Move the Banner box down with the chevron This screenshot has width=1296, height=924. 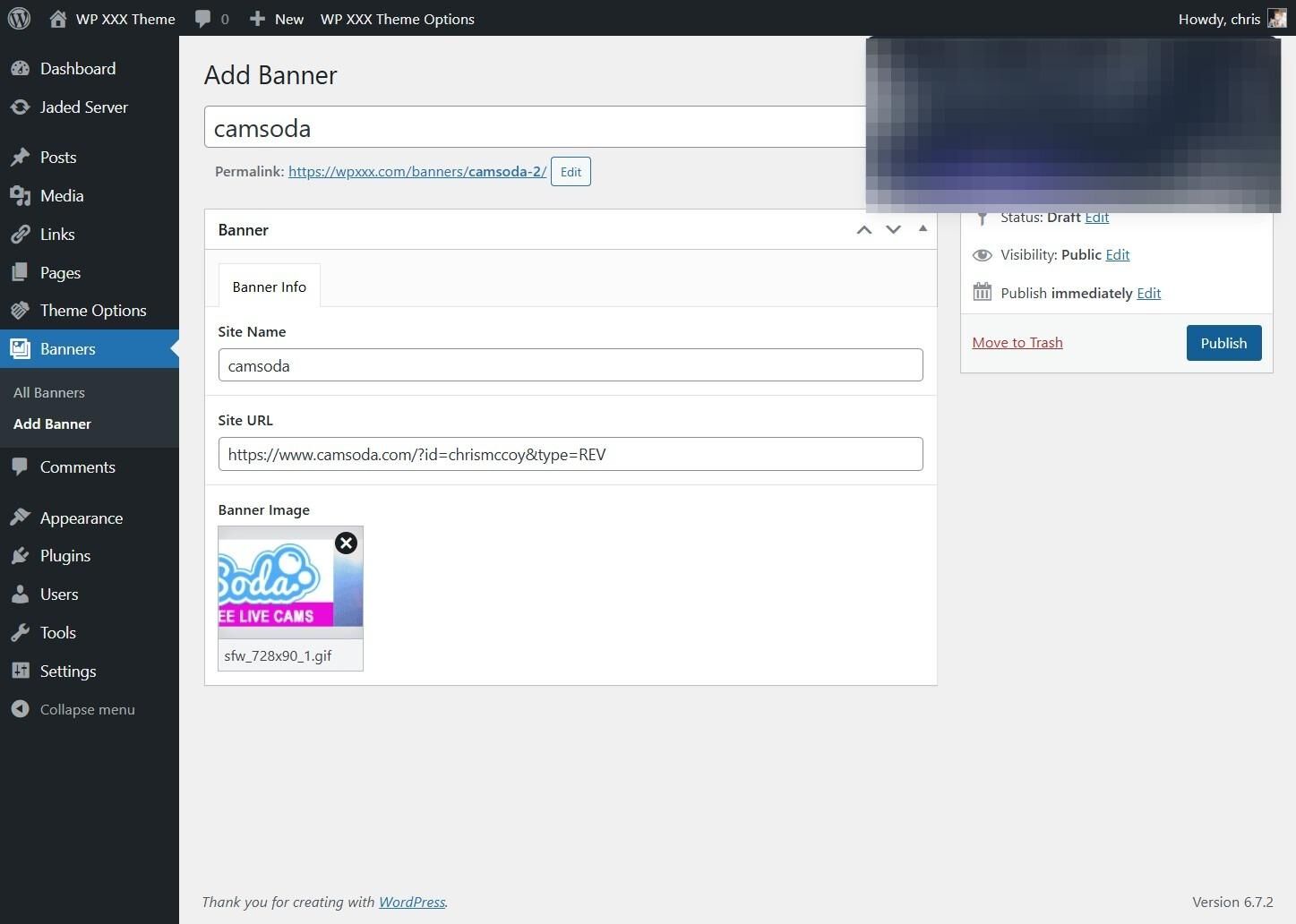pos(893,229)
